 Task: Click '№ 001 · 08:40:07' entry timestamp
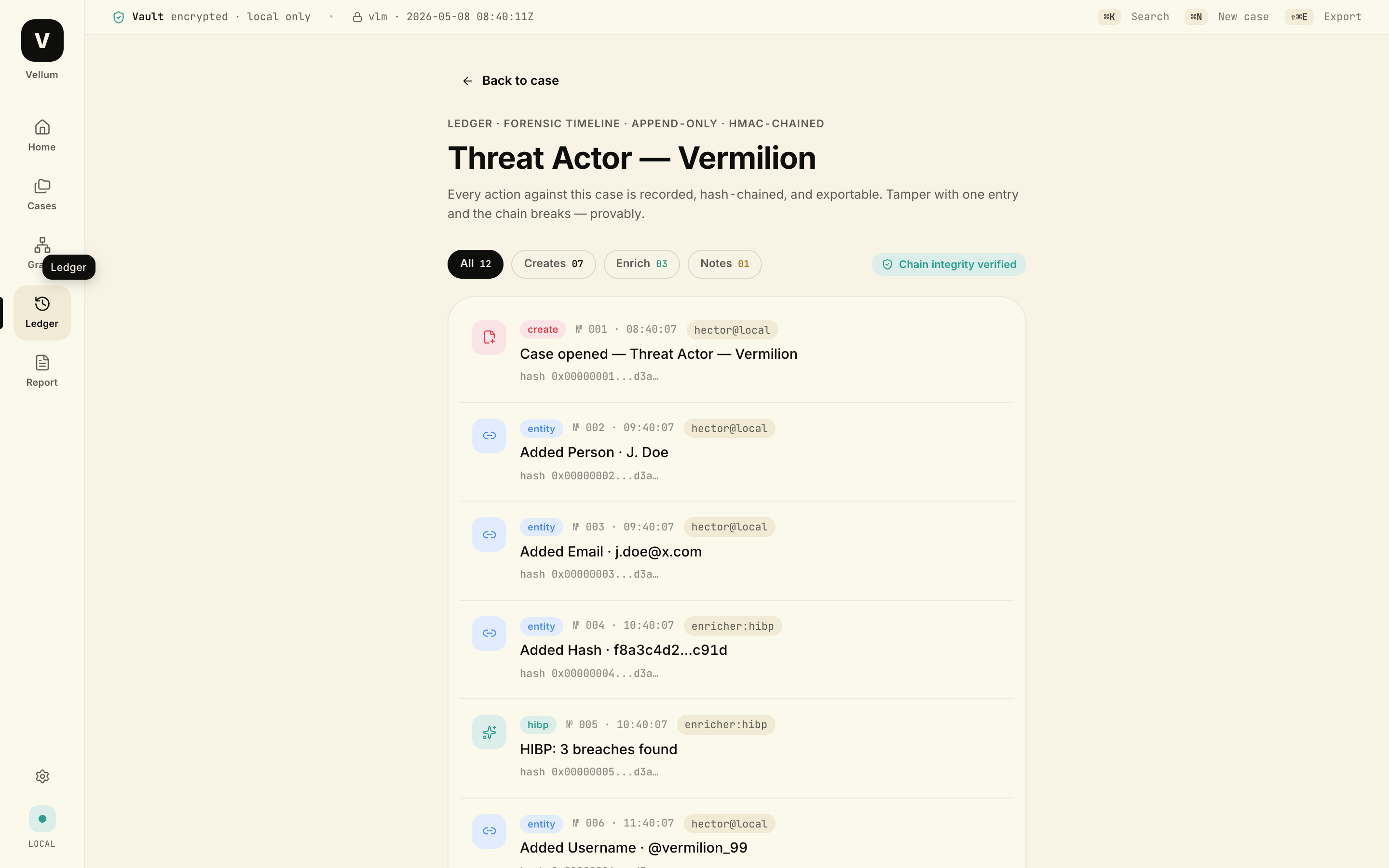coord(626,329)
